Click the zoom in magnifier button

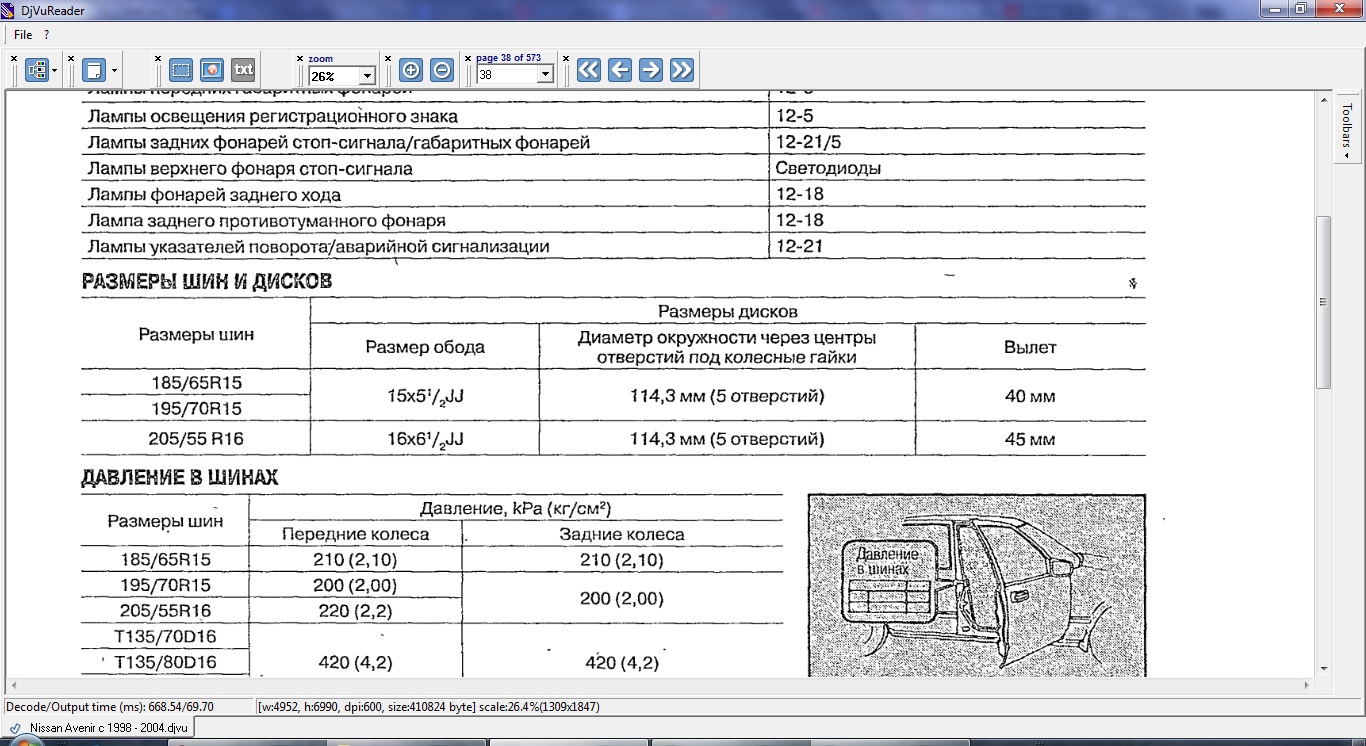click(x=410, y=70)
